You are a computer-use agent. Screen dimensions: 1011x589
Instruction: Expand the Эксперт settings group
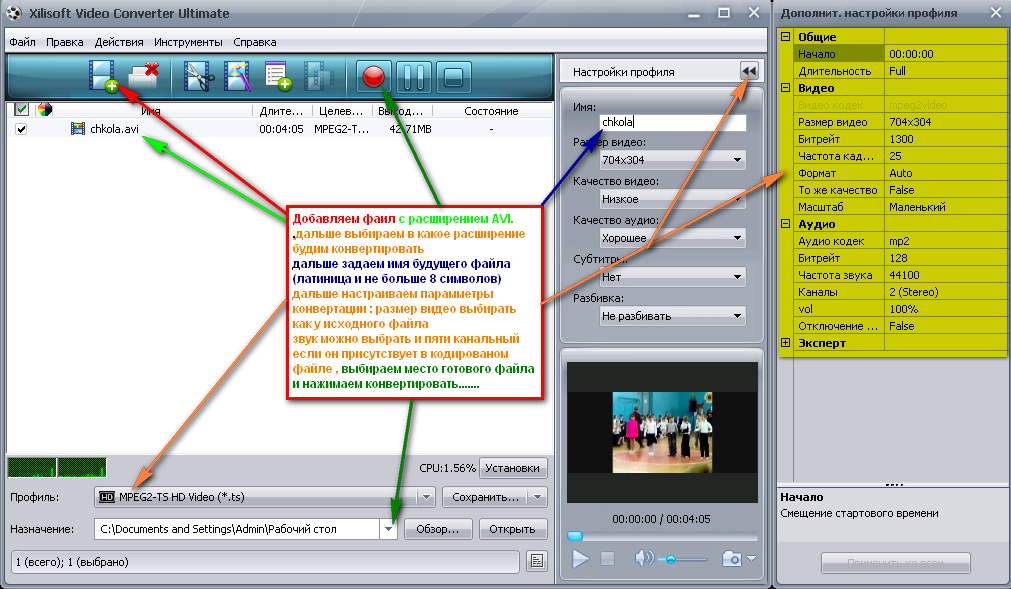[x=785, y=343]
